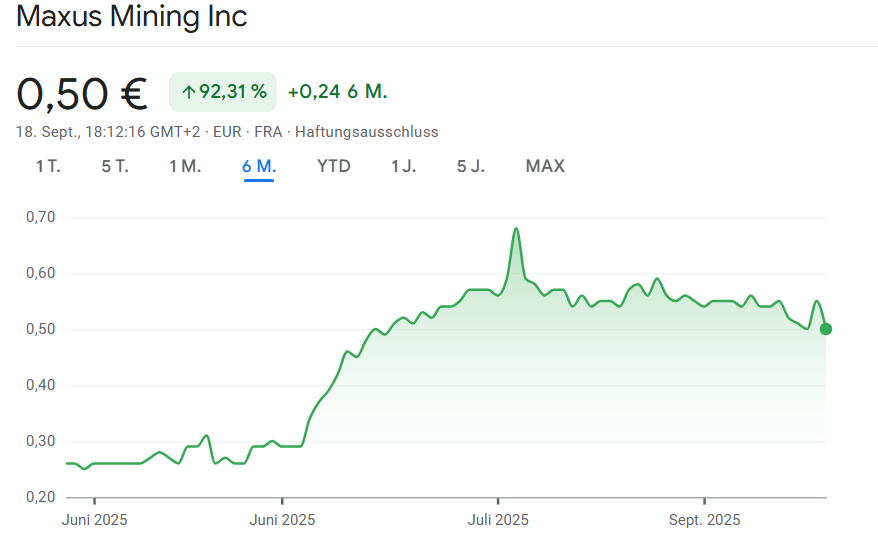Open the Haftungsausschluss disclaimer link

pyautogui.click(x=367, y=132)
